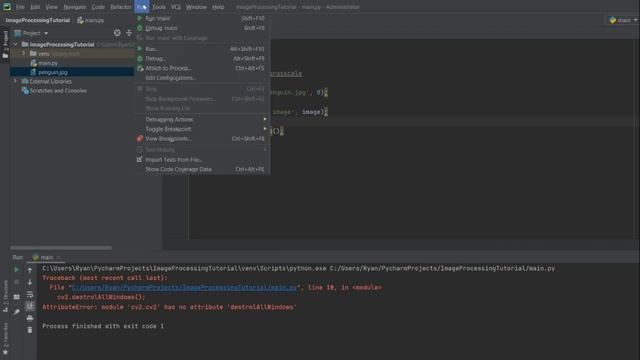The height and width of the screenshot is (360, 640).
Task: Click the down-arrow icon in Run console toolbar
Action: [30, 282]
